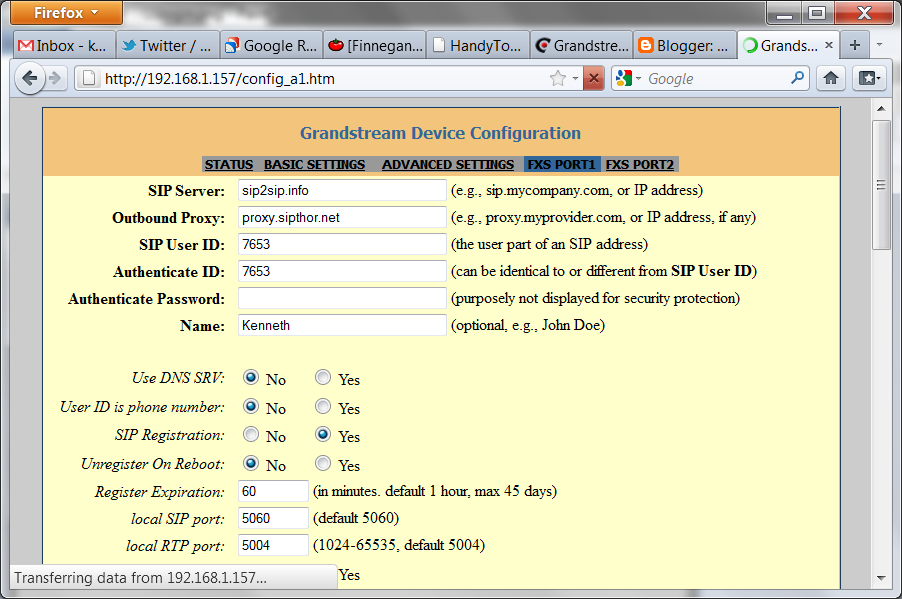Click the local RTP port field

pos(273,545)
